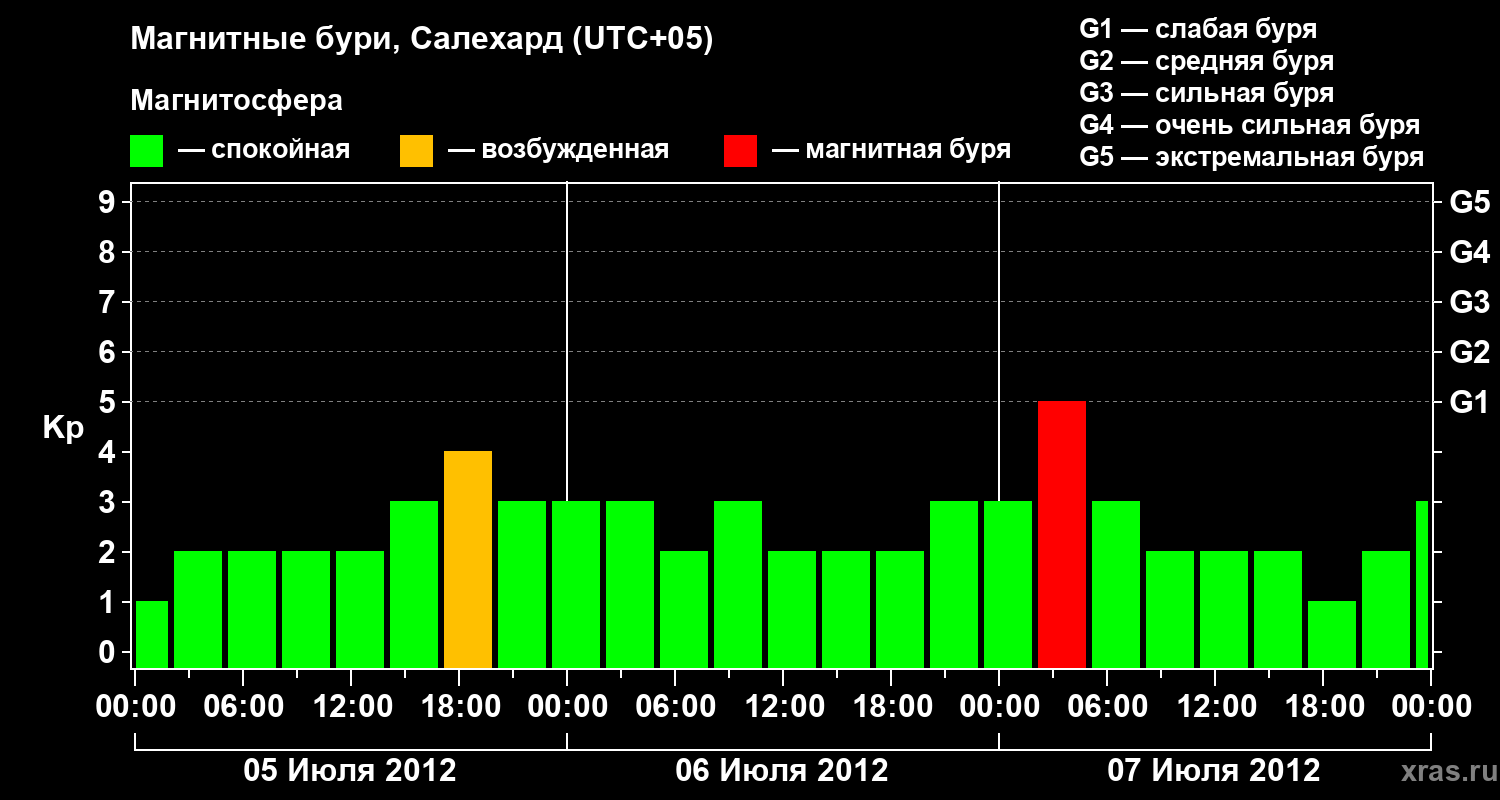Click the 'Магнитосфера' heading
Screen dimensions: 1500x800
[x=236, y=101]
